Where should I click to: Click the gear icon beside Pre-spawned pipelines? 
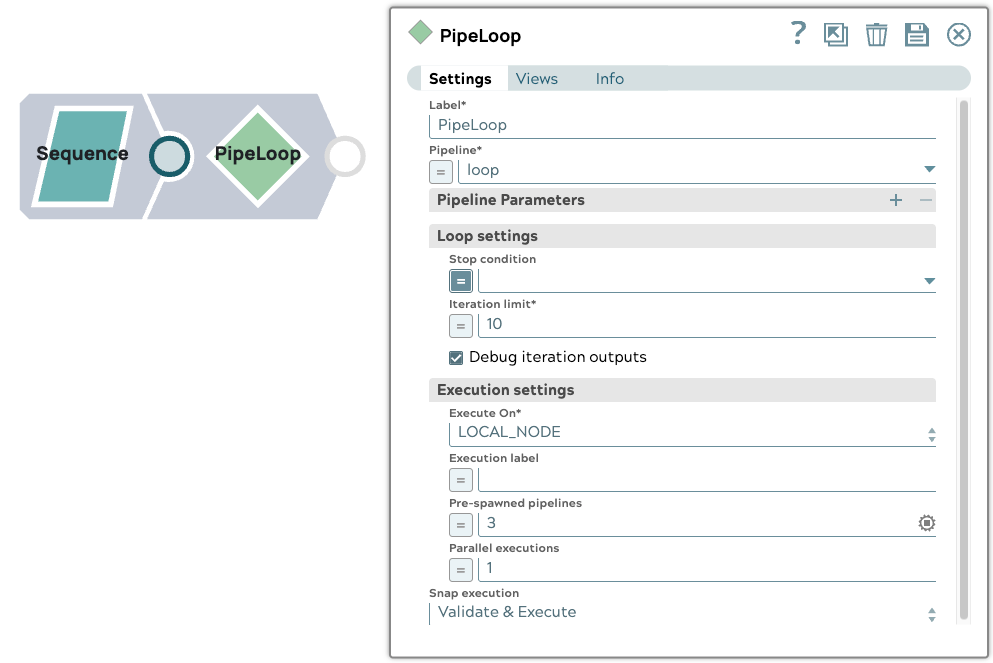click(926, 523)
